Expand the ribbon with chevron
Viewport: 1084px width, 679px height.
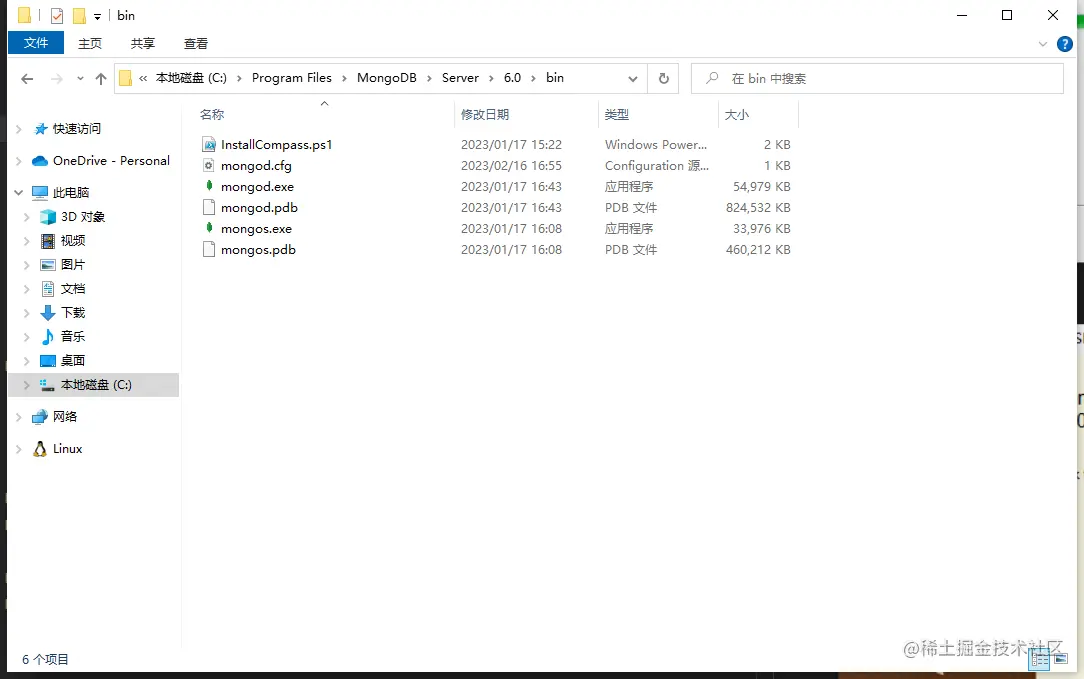[1043, 44]
